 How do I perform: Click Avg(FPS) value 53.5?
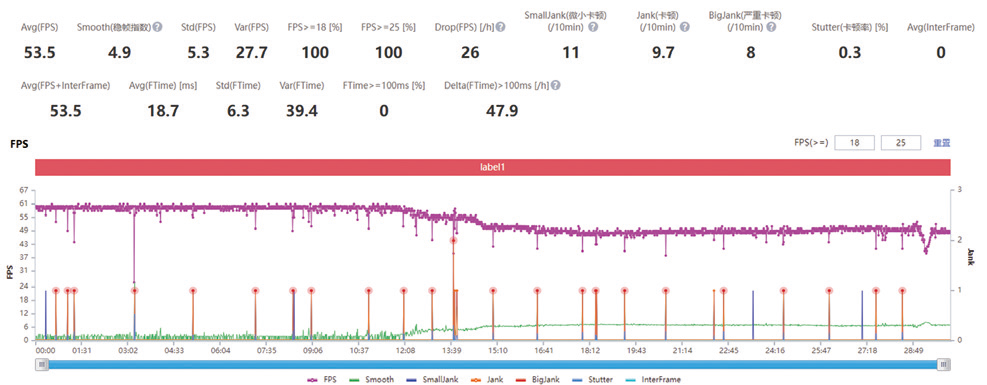click(40, 53)
